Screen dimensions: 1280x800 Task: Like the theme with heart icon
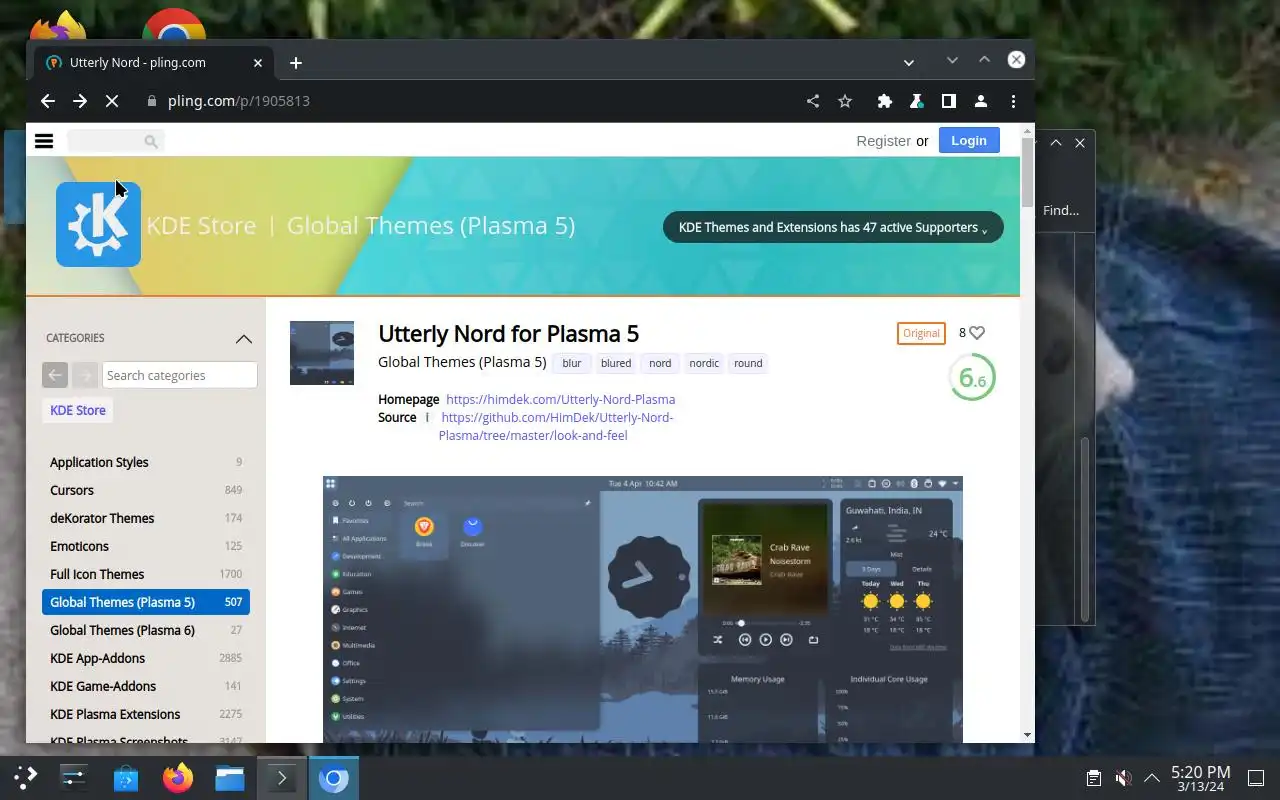[x=977, y=333]
